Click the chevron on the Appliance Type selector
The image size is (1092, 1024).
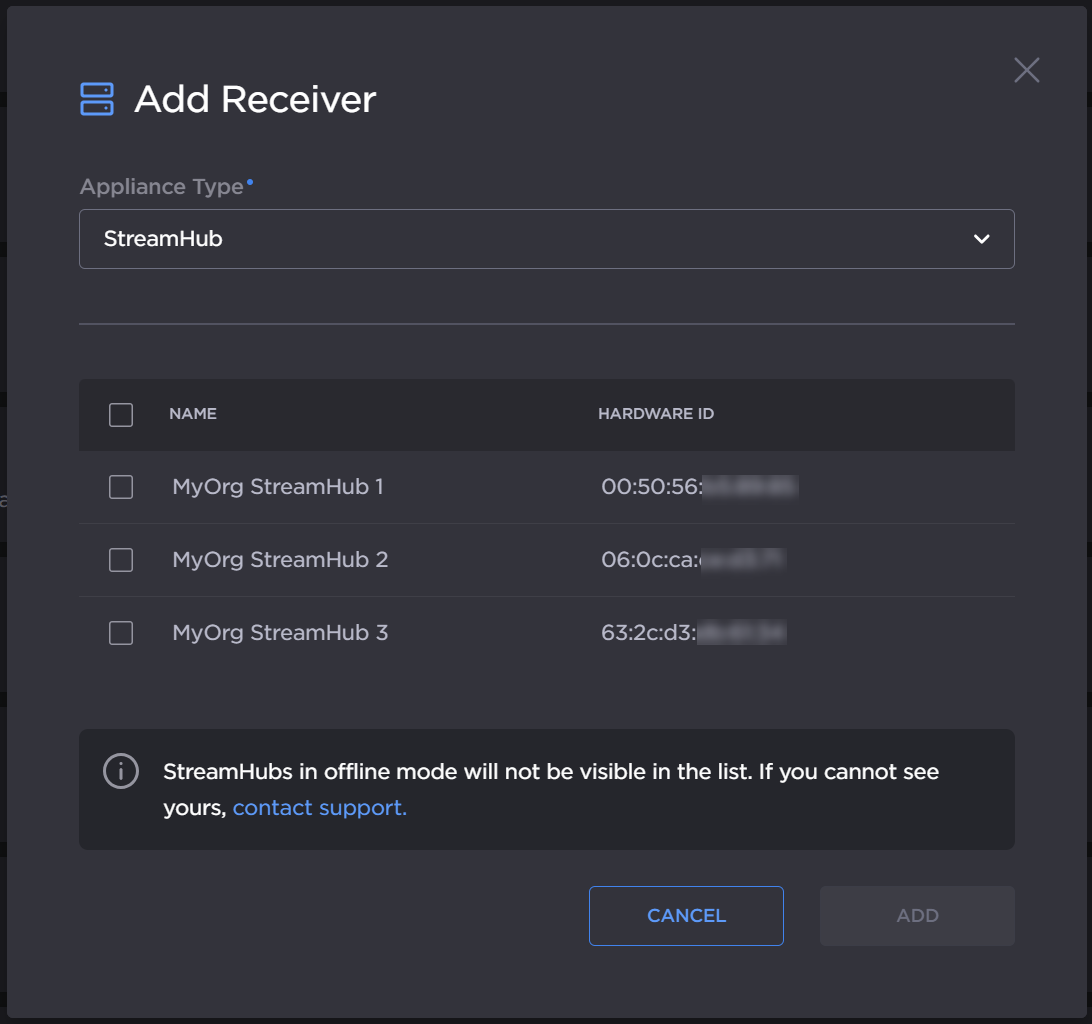click(x=980, y=239)
